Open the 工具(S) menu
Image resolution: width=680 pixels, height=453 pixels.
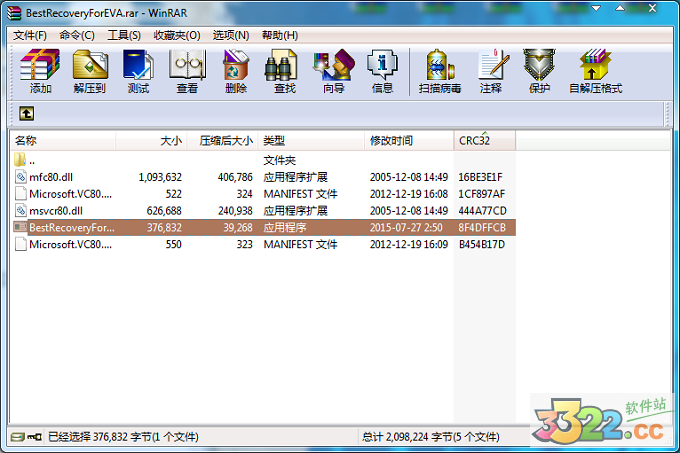pyautogui.click(x=124, y=35)
